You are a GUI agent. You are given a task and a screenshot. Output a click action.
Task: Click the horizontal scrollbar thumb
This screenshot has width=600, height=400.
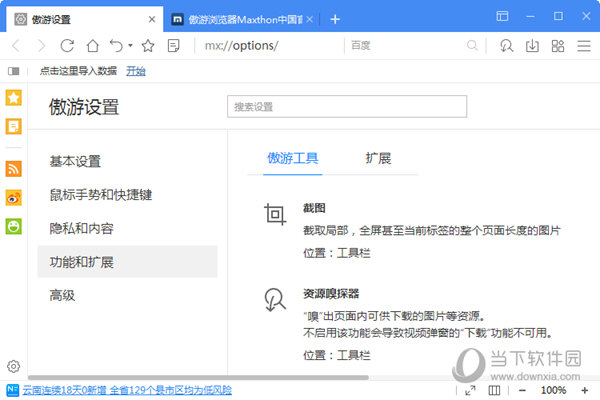pyautogui.click(x=198, y=377)
